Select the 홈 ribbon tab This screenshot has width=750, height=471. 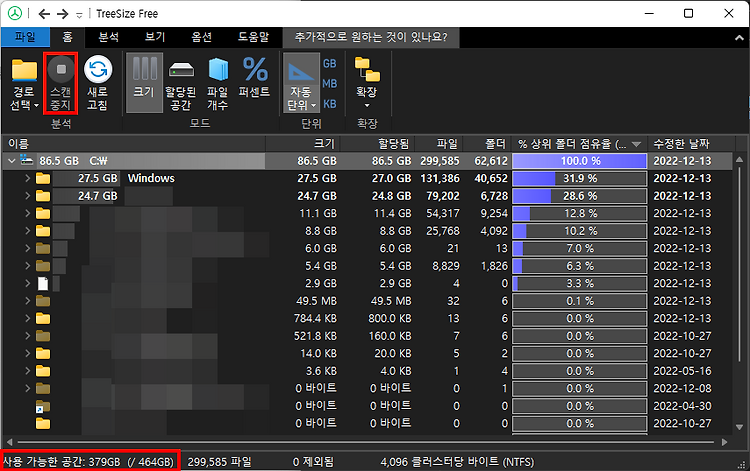pyautogui.click(x=67, y=37)
